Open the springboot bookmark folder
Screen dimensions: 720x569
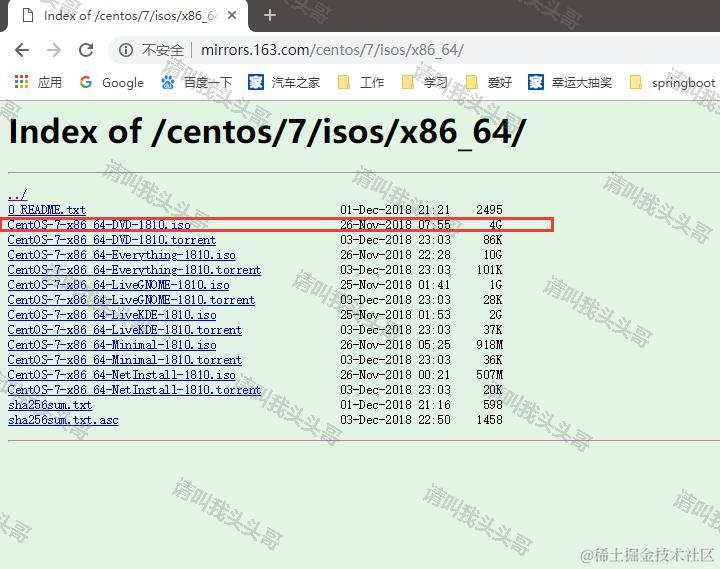coord(672,82)
